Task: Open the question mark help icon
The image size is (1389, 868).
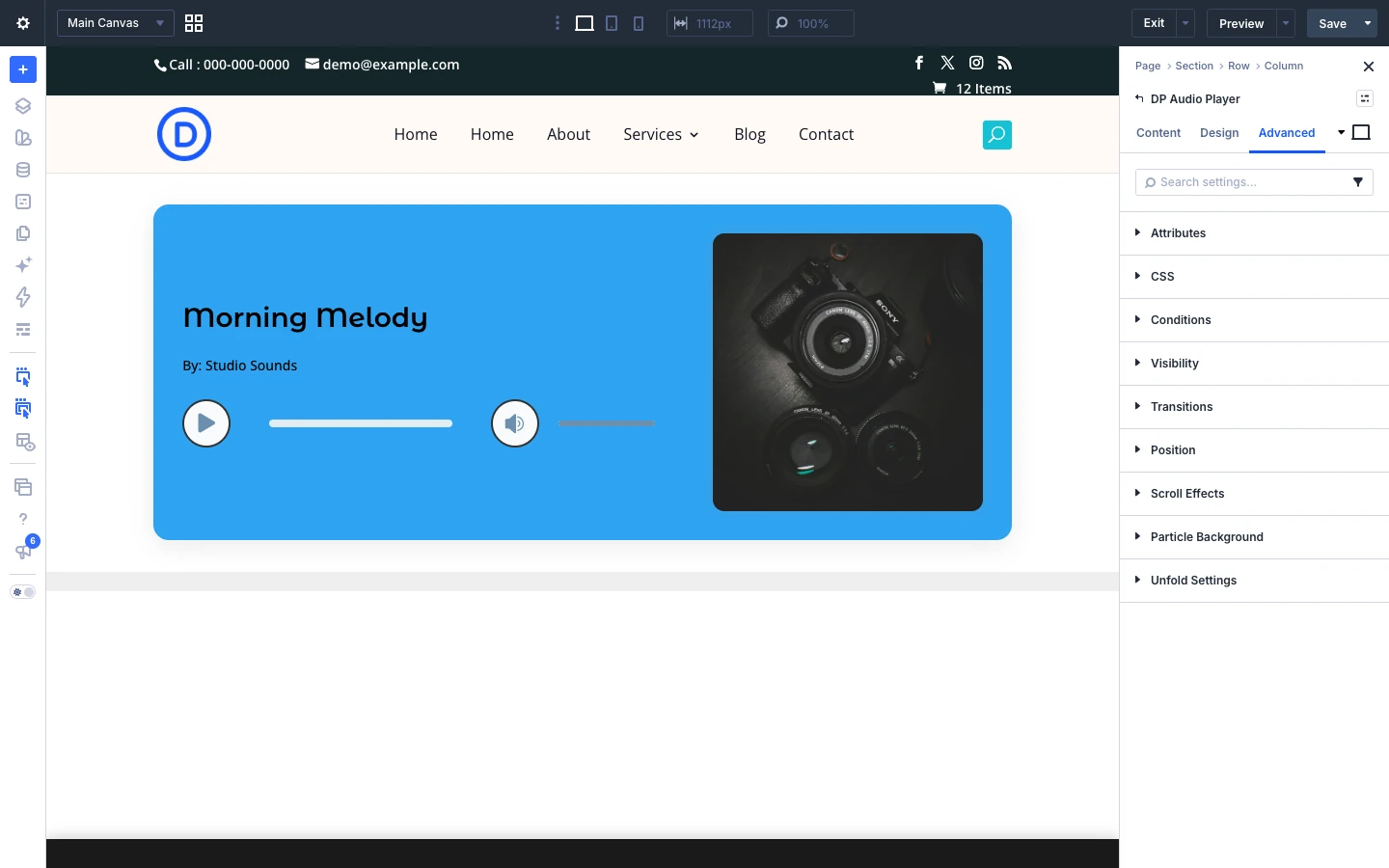Action: 23,519
